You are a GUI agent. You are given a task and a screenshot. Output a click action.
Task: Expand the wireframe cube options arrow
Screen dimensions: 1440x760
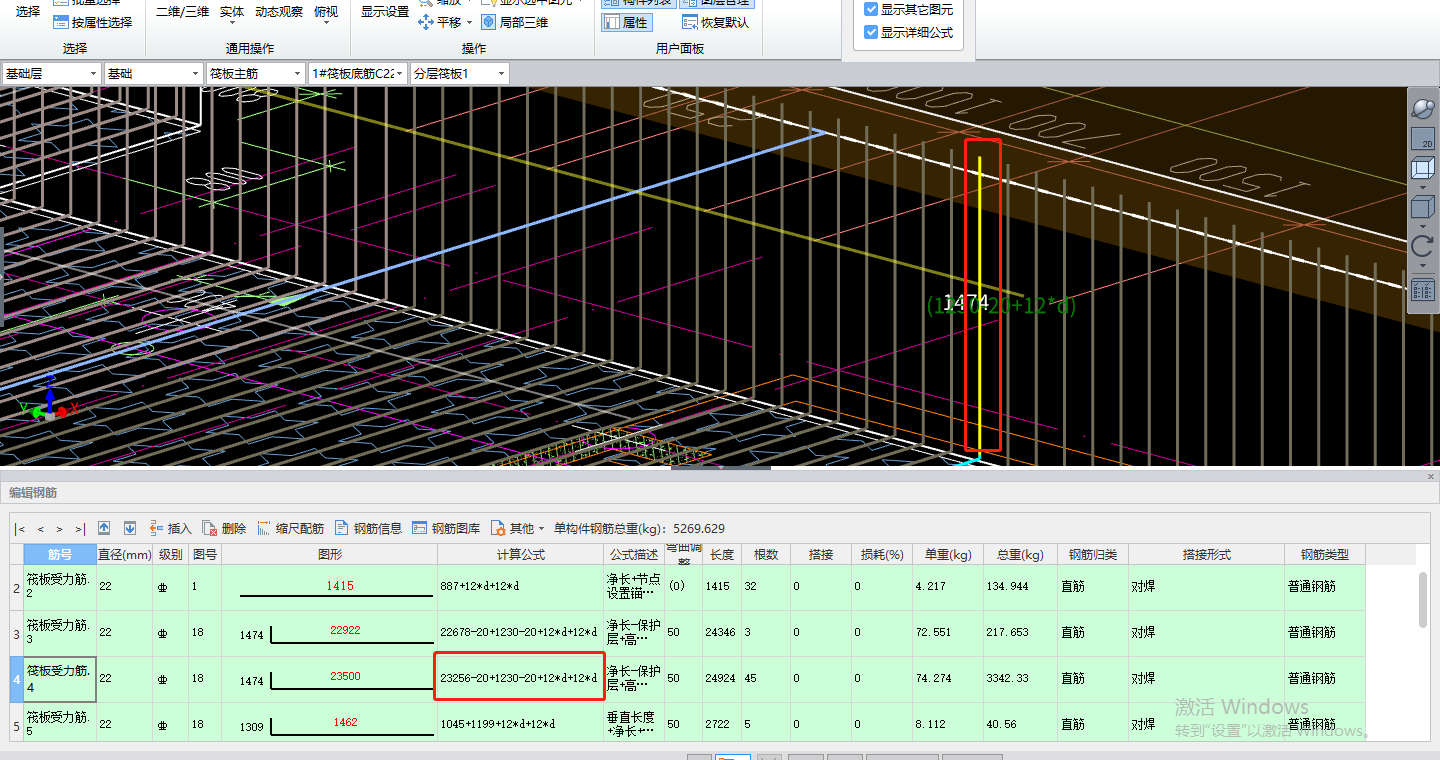1423,187
